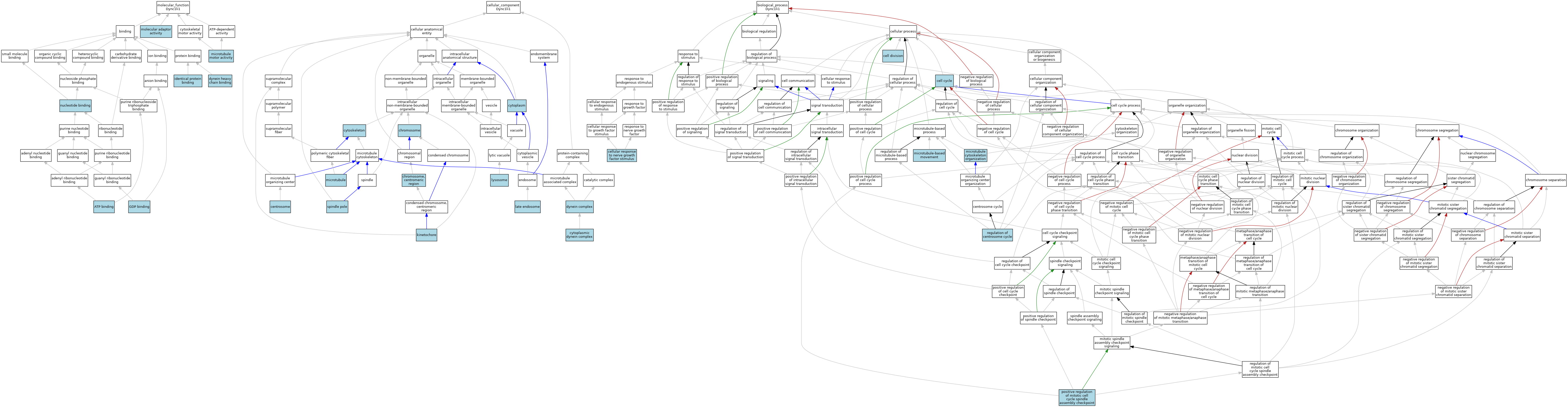This screenshot has height=407, width=1568.
Task: Click 'cellular response to nerve growth factor stimulus'
Action: pyautogui.click(x=622, y=155)
